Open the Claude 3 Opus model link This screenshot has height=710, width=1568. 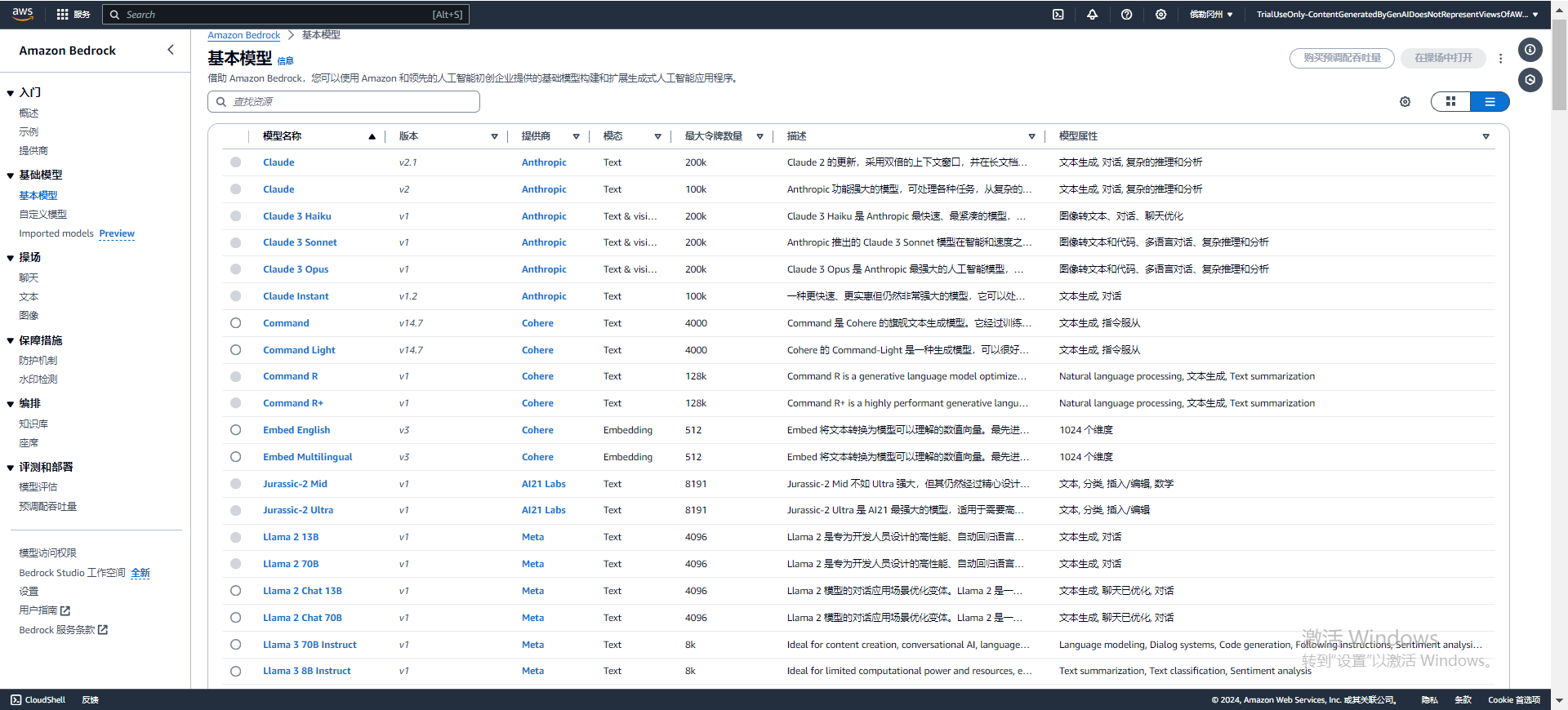pyautogui.click(x=296, y=269)
